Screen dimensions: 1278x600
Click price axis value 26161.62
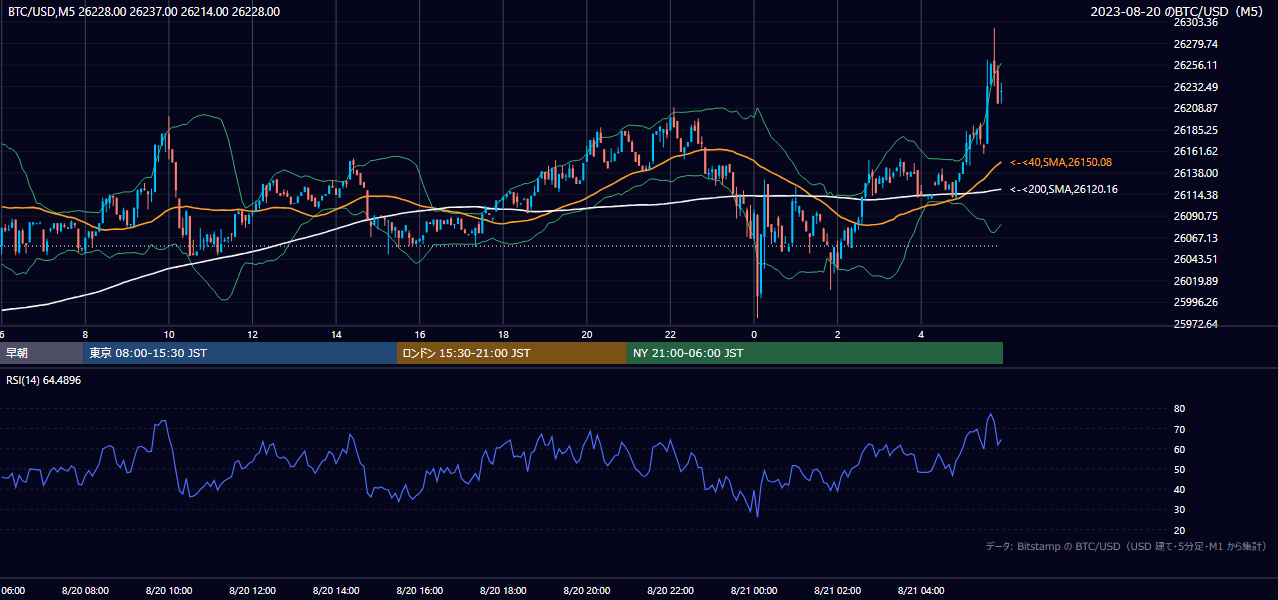[x=1195, y=151]
